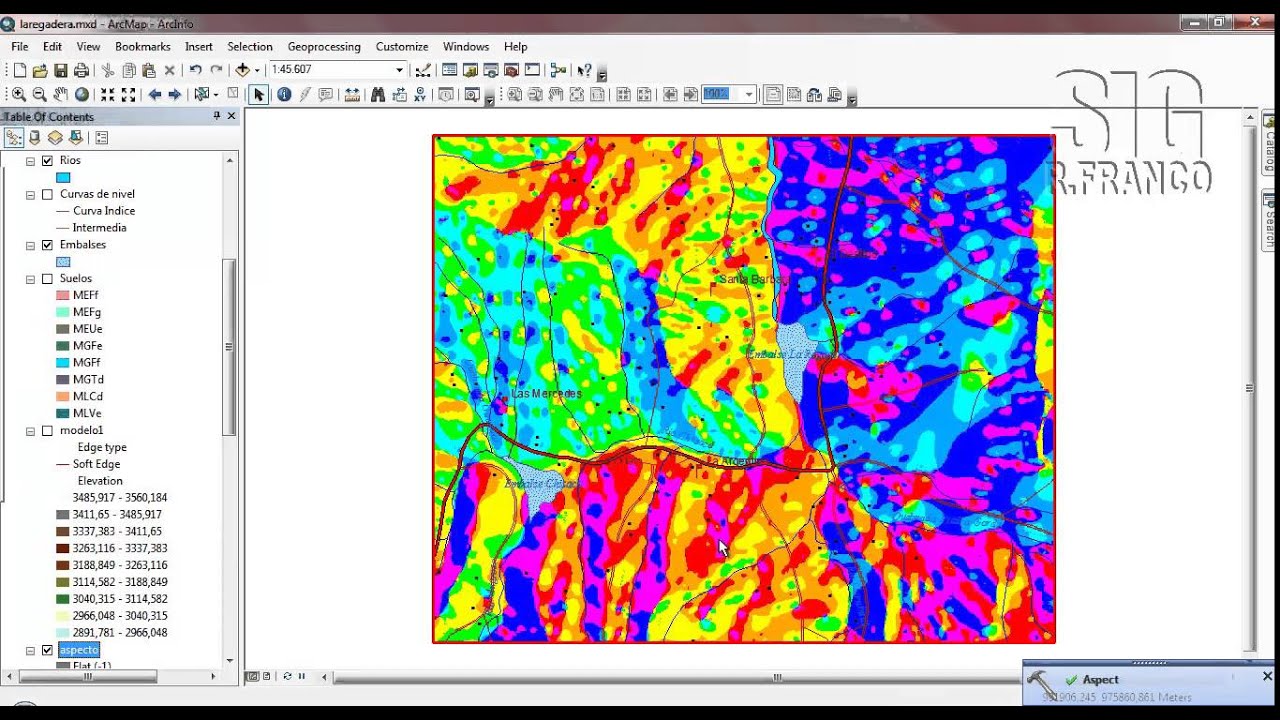Screen dimensions: 1280x720
Task: Click the Fixed Zoom In icon
Action: (107, 94)
